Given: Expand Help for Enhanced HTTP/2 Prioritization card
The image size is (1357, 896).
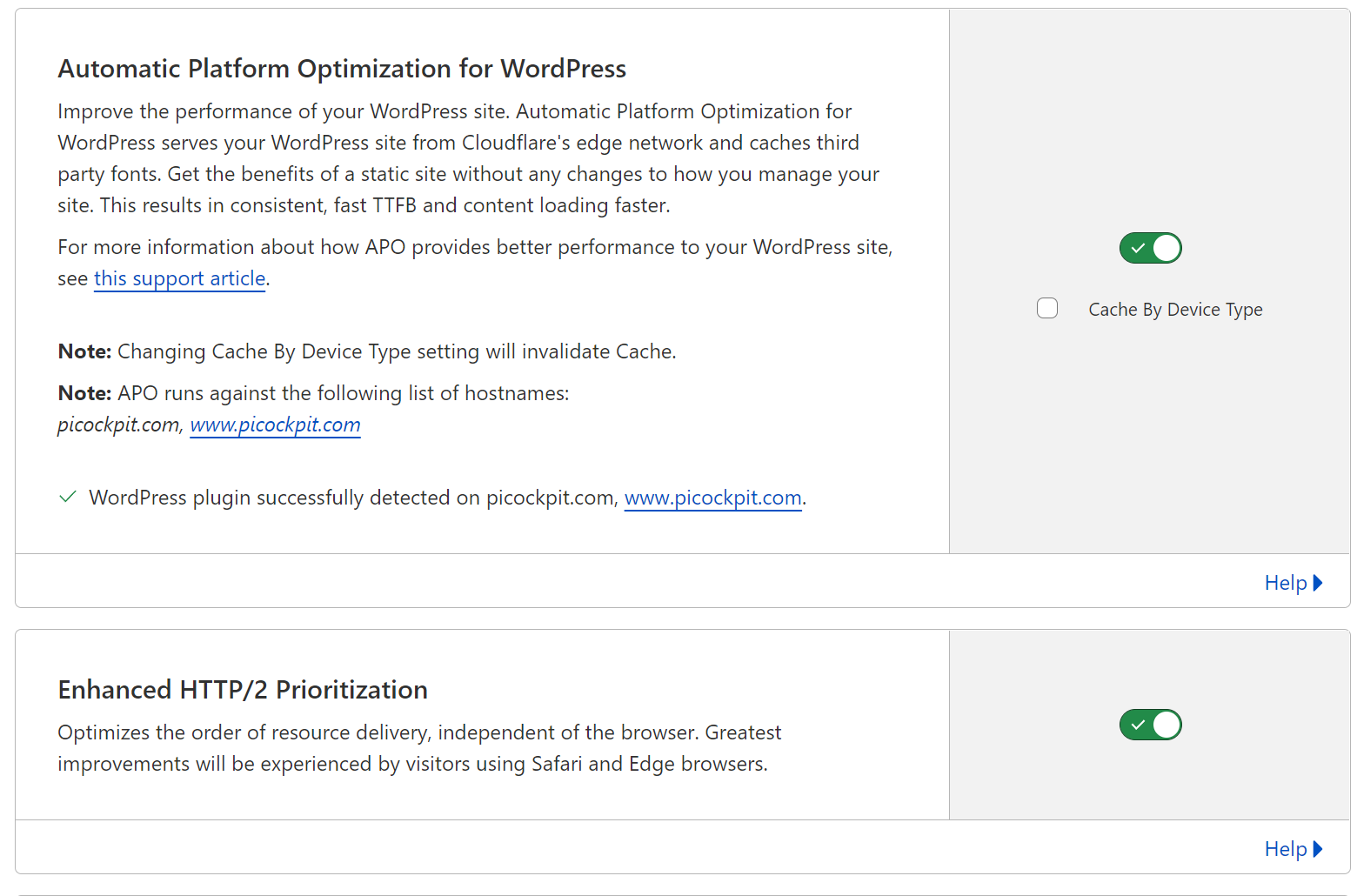Looking at the screenshot, I should (1293, 849).
